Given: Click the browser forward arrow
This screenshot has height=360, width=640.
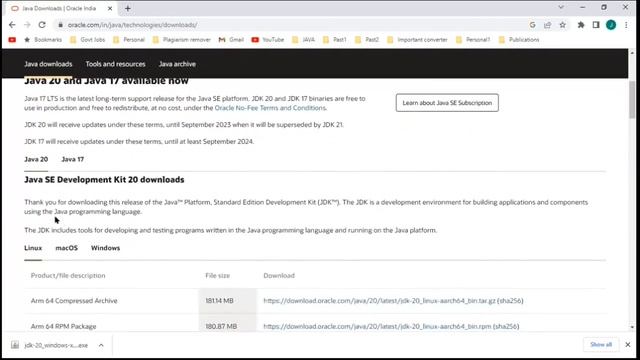Looking at the screenshot, I should pyautogui.click(x=27, y=25).
